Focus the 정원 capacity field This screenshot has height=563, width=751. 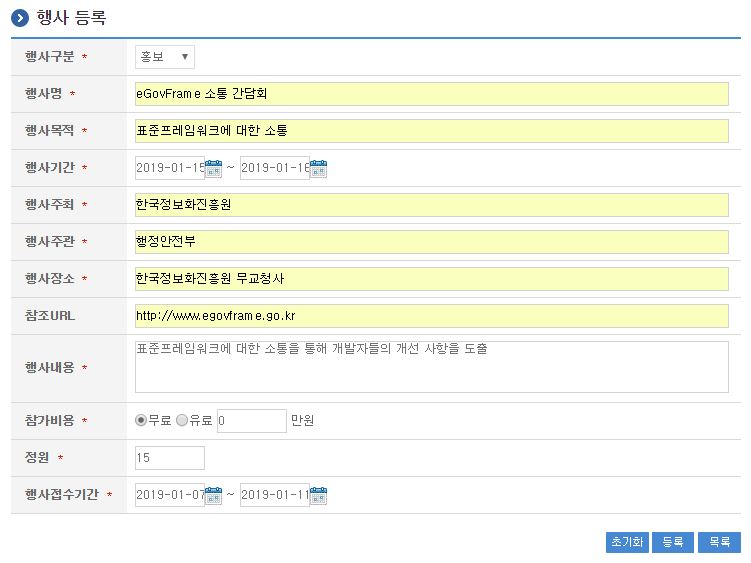pyautogui.click(x=169, y=458)
